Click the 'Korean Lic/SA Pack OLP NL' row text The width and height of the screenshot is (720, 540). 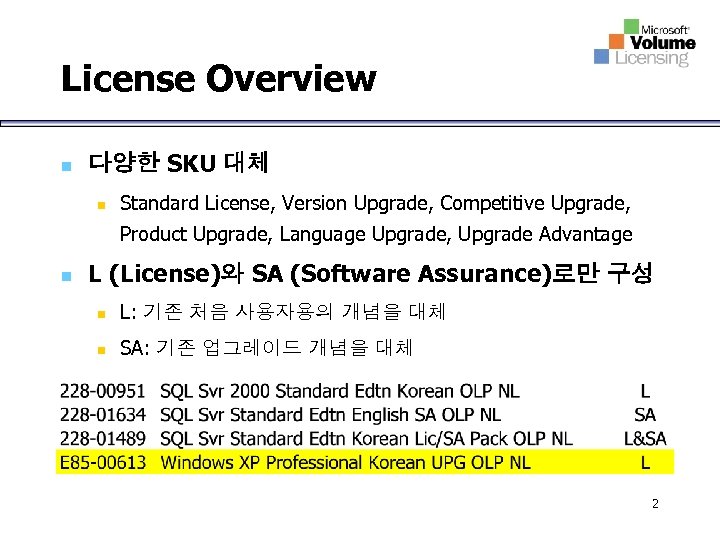[366, 439]
